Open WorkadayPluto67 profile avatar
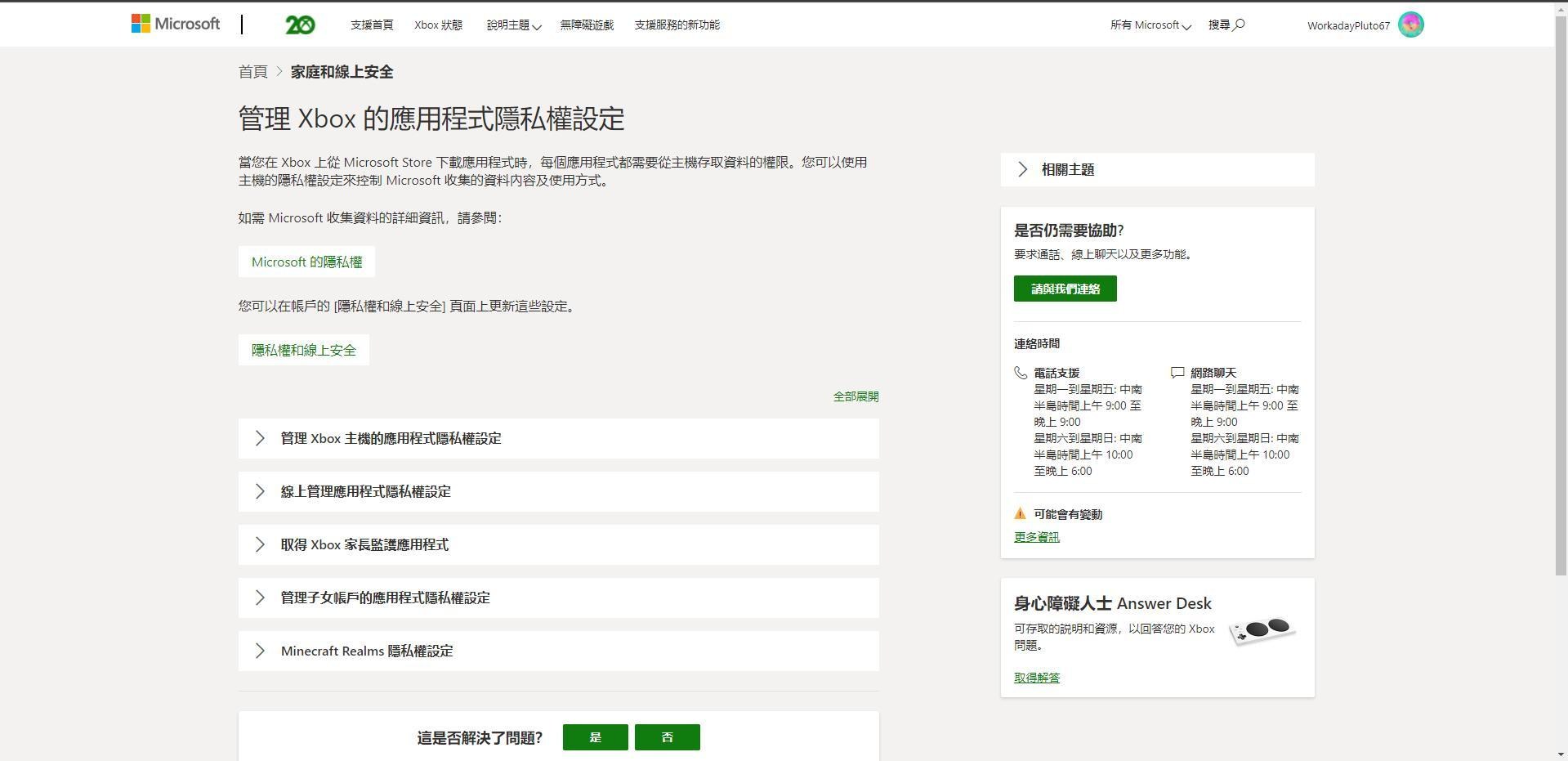1568x761 pixels. [x=1410, y=25]
